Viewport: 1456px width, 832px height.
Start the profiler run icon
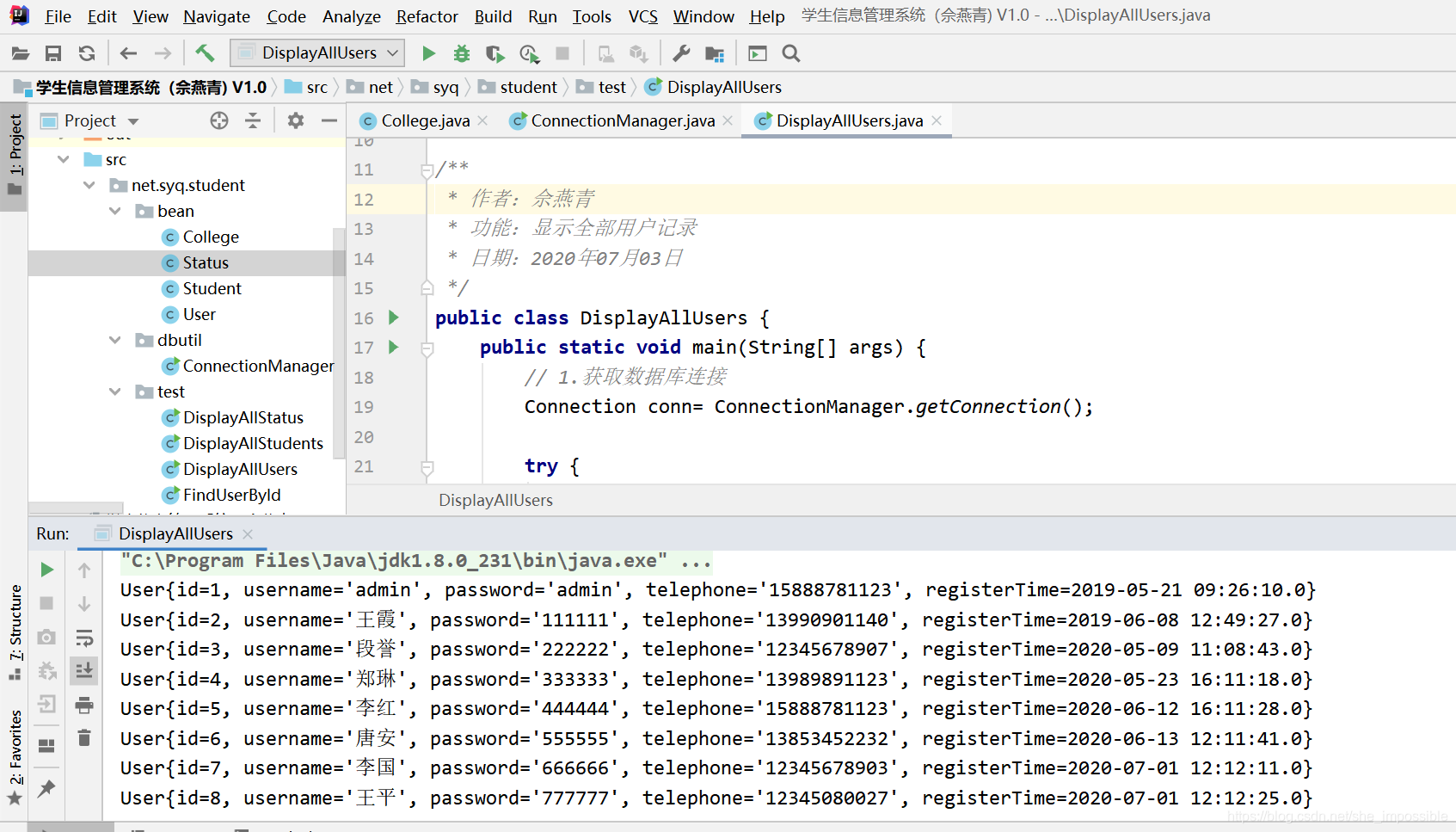(529, 53)
